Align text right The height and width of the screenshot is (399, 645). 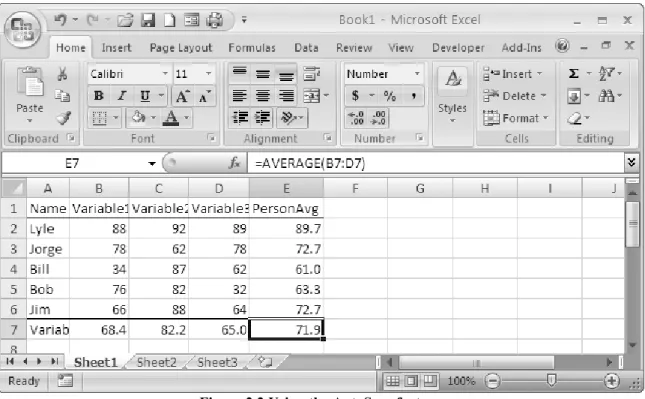point(286,96)
